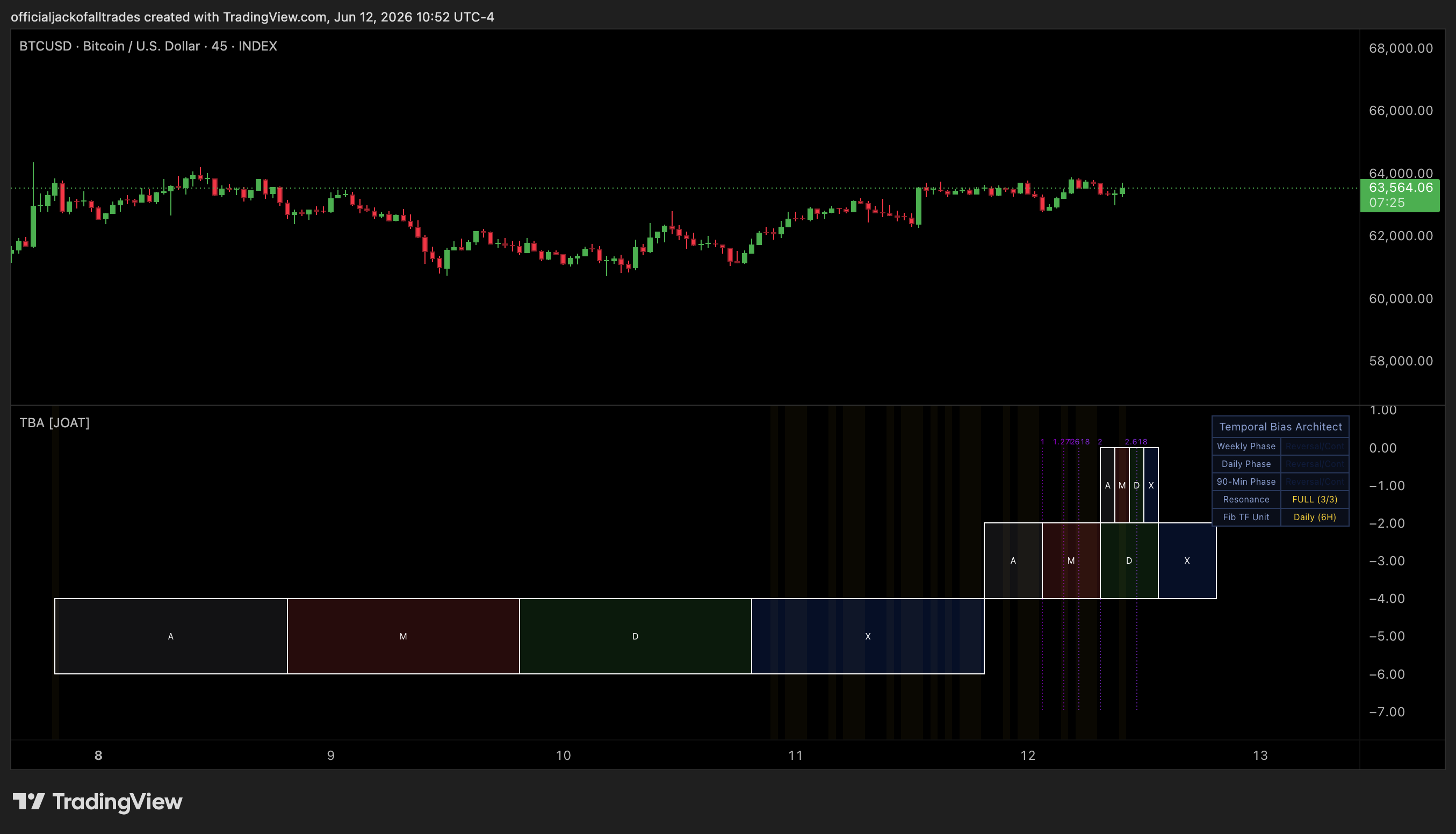Screen dimensions: 1456x834
Task: Click the 68,000.00 price axis label
Action: pyautogui.click(x=1401, y=48)
